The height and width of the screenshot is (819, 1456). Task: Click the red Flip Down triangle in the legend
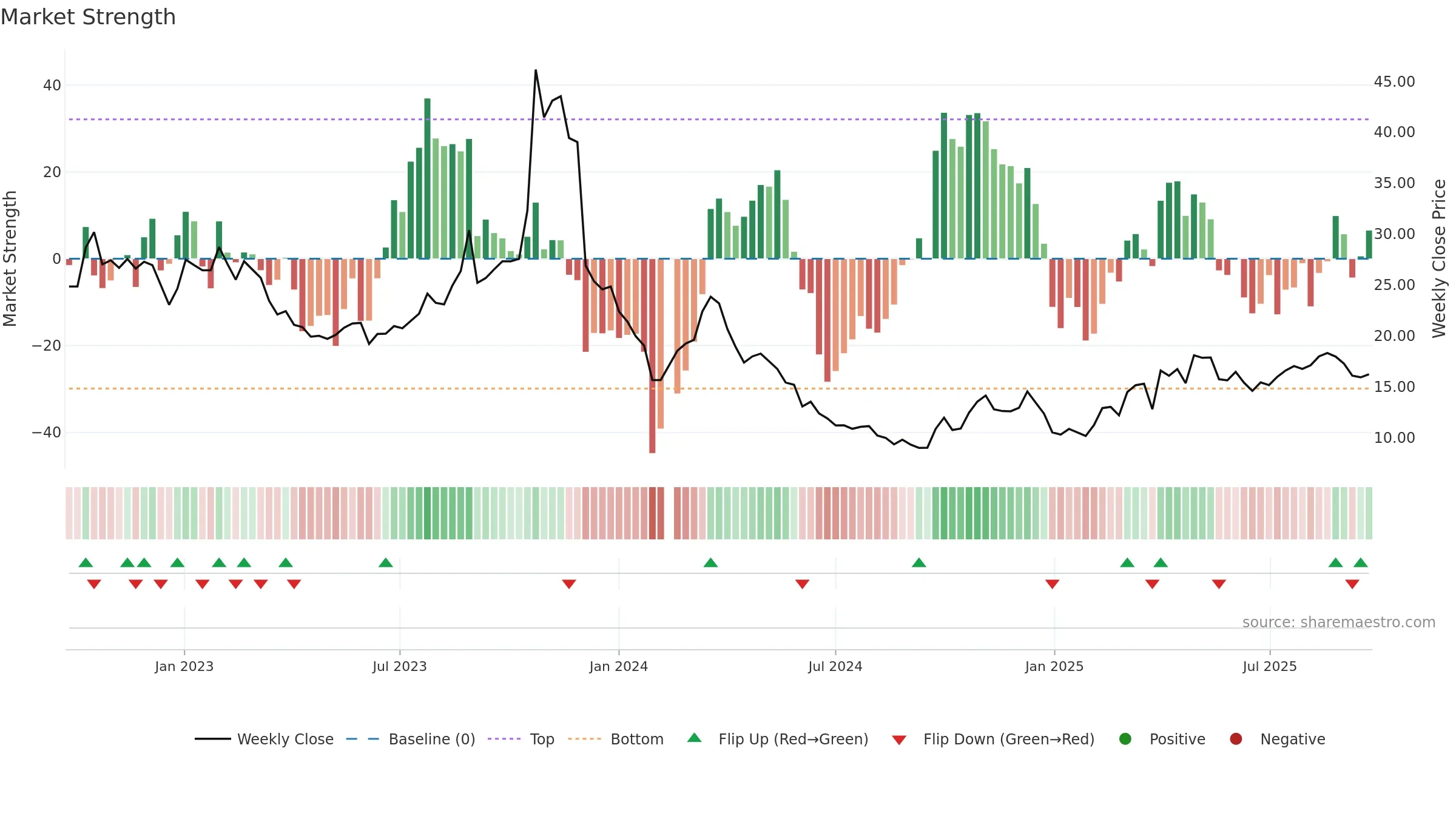pyautogui.click(x=899, y=740)
